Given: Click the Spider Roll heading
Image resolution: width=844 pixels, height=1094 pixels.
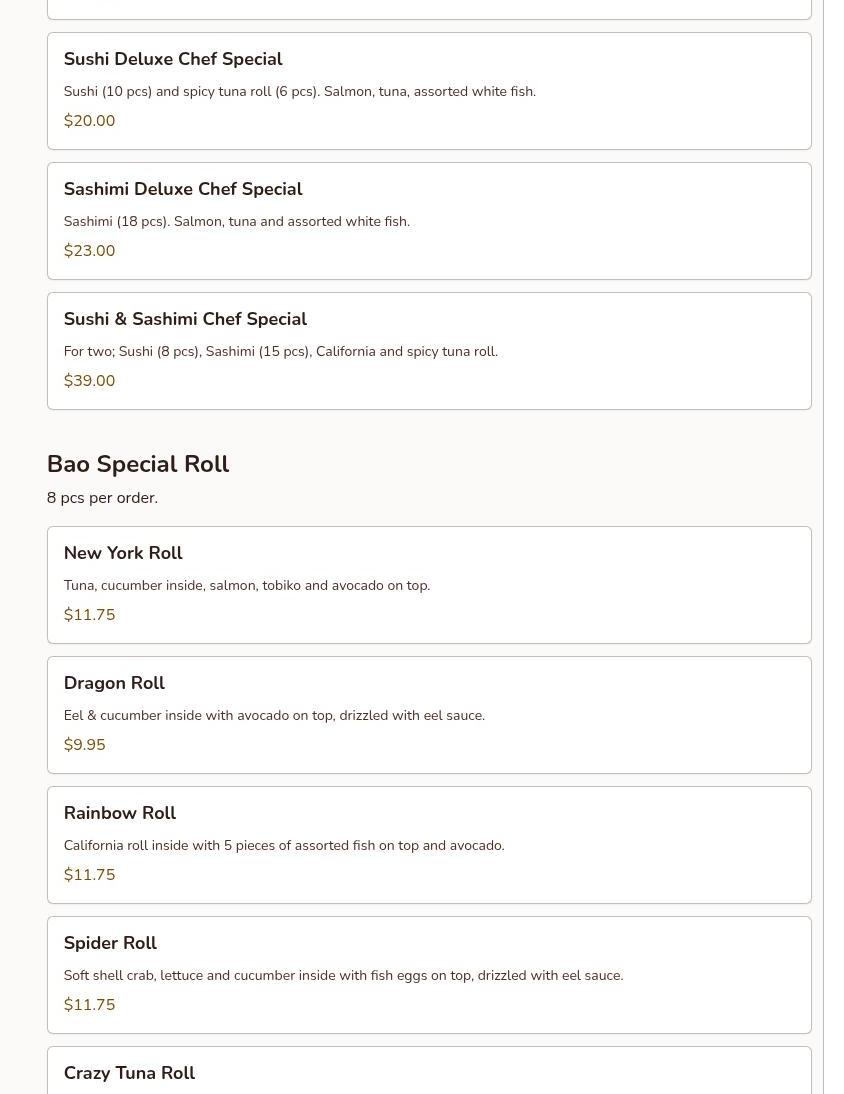Looking at the screenshot, I should [110, 943].
